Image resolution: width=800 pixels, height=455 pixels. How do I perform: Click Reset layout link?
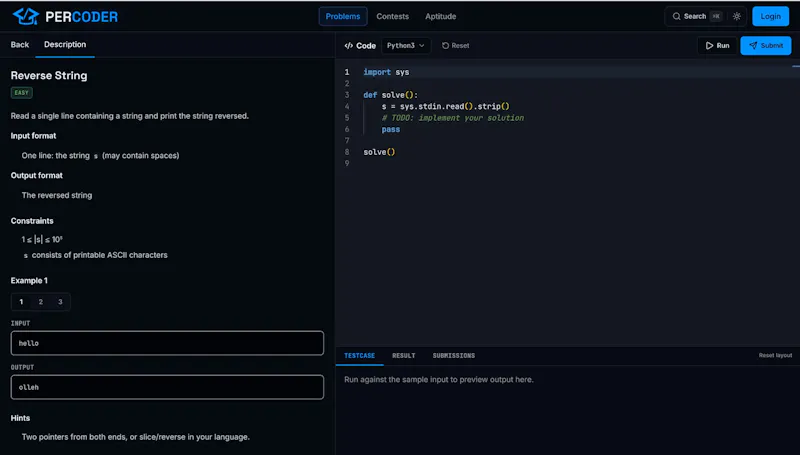[775, 356]
